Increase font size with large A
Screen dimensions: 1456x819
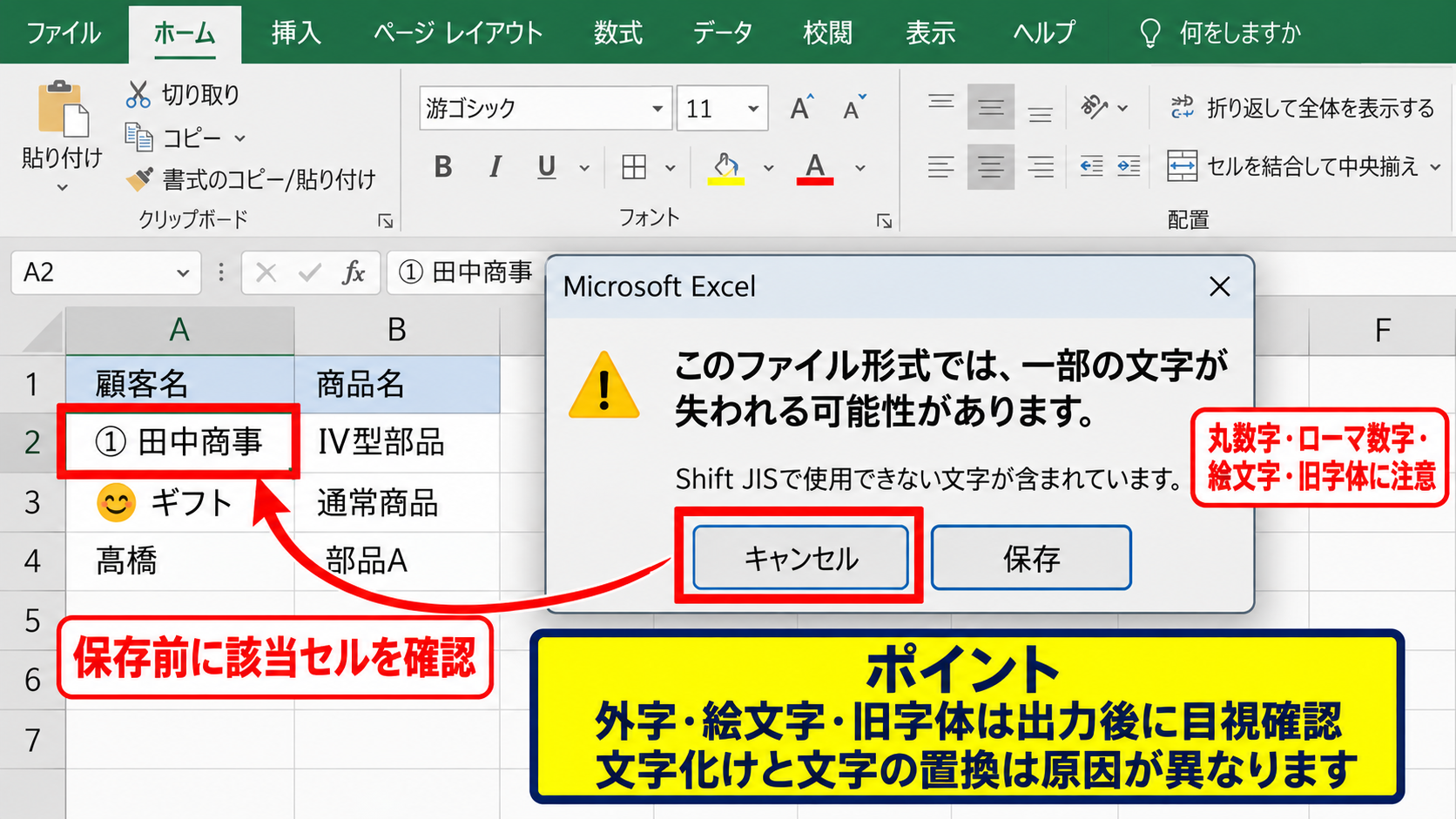click(802, 108)
